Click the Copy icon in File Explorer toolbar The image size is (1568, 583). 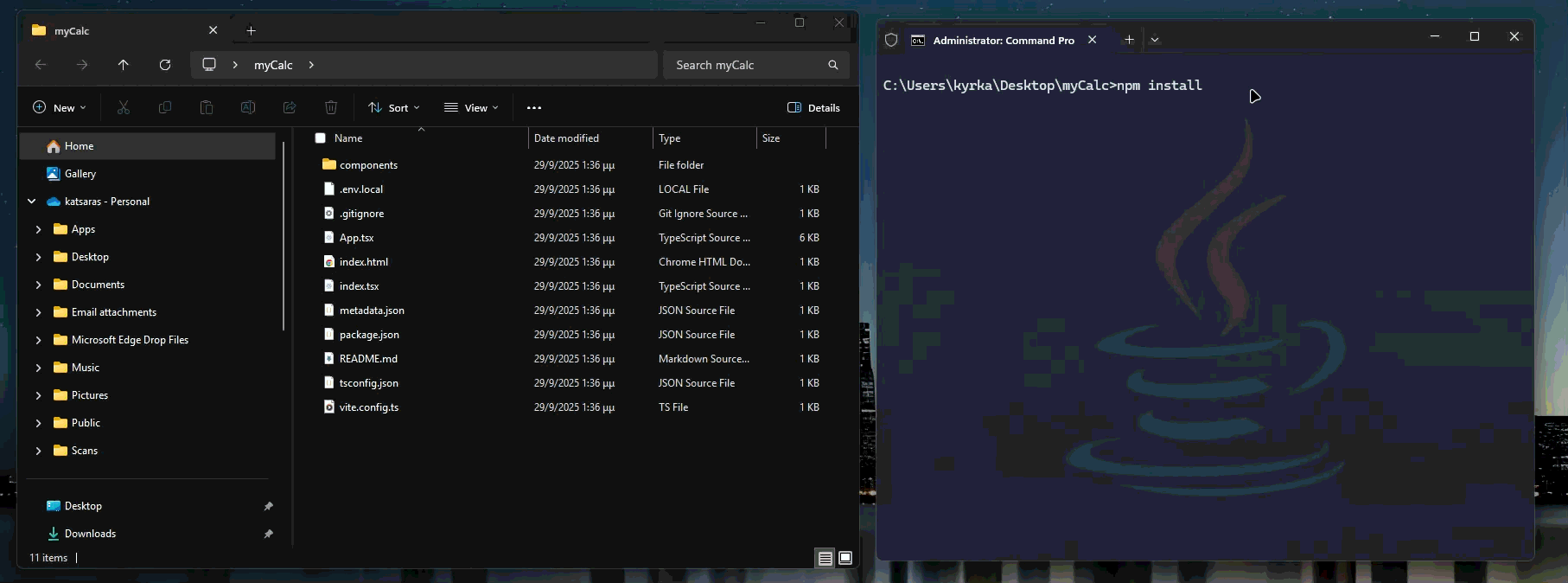coord(165,107)
